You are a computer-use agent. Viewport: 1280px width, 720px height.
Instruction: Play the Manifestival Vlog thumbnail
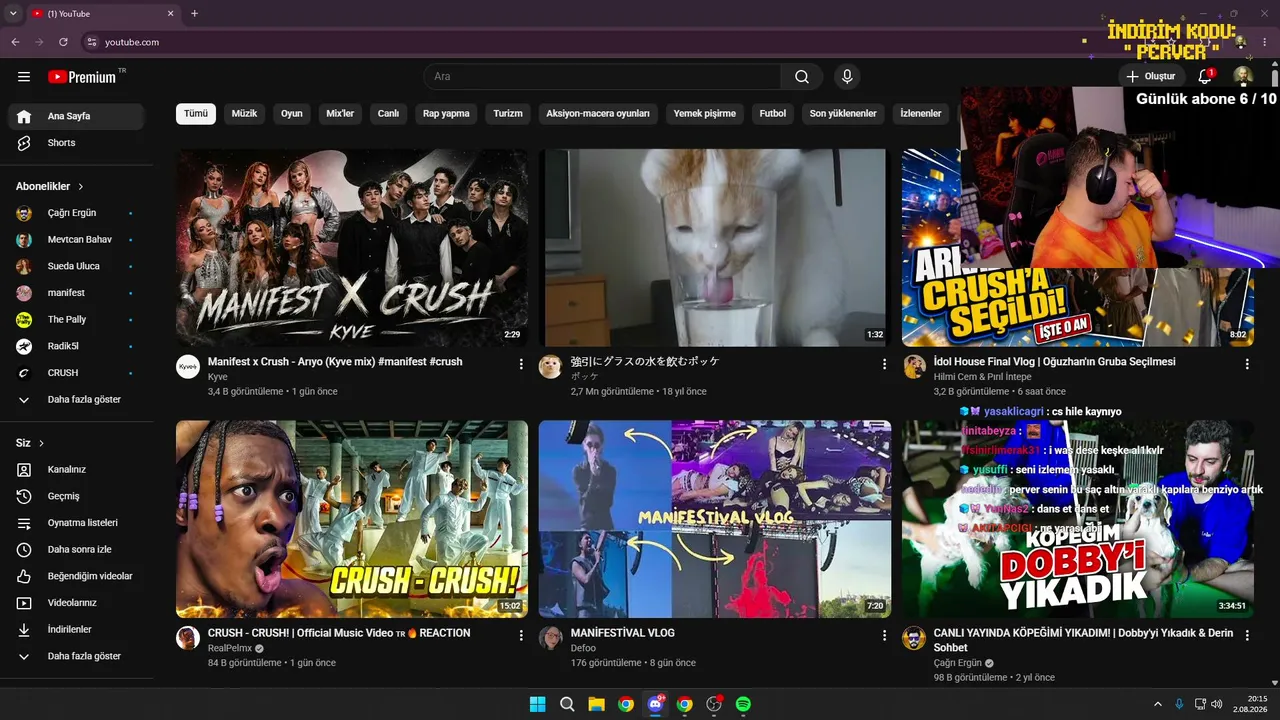point(715,519)
